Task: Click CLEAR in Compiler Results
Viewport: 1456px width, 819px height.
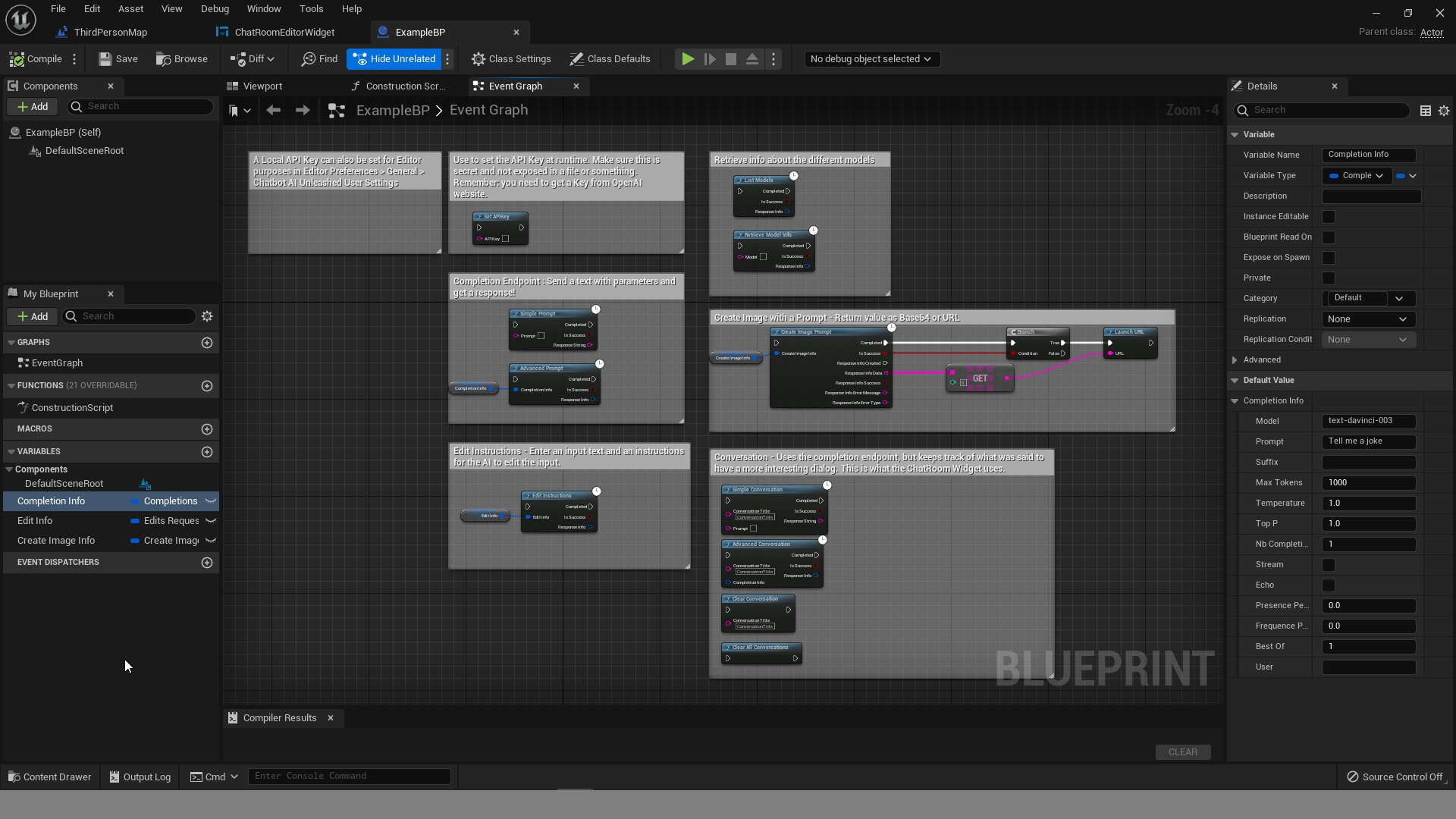Action: tap(1184, 752)
